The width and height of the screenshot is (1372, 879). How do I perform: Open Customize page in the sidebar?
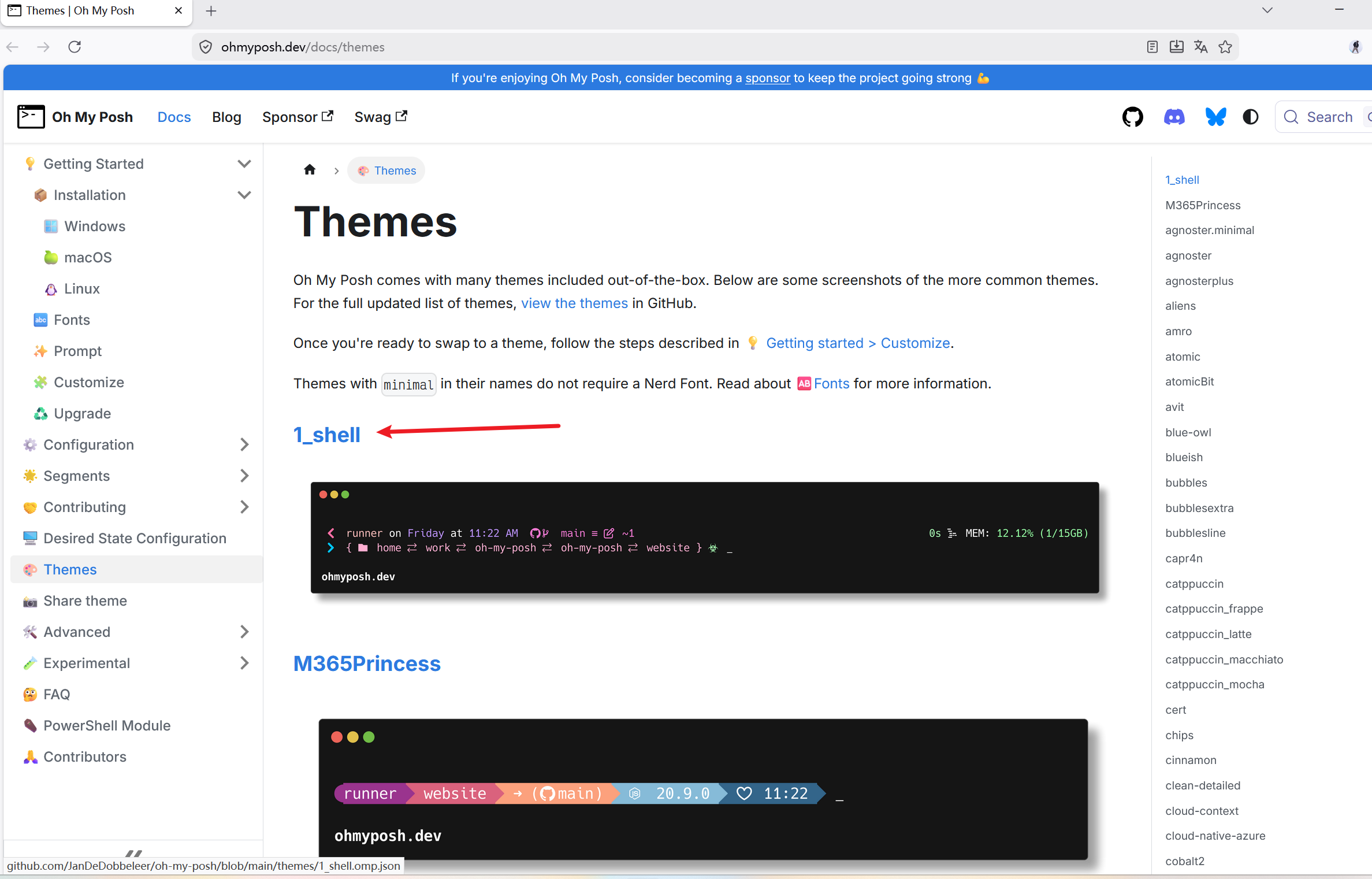click(89, 383)
